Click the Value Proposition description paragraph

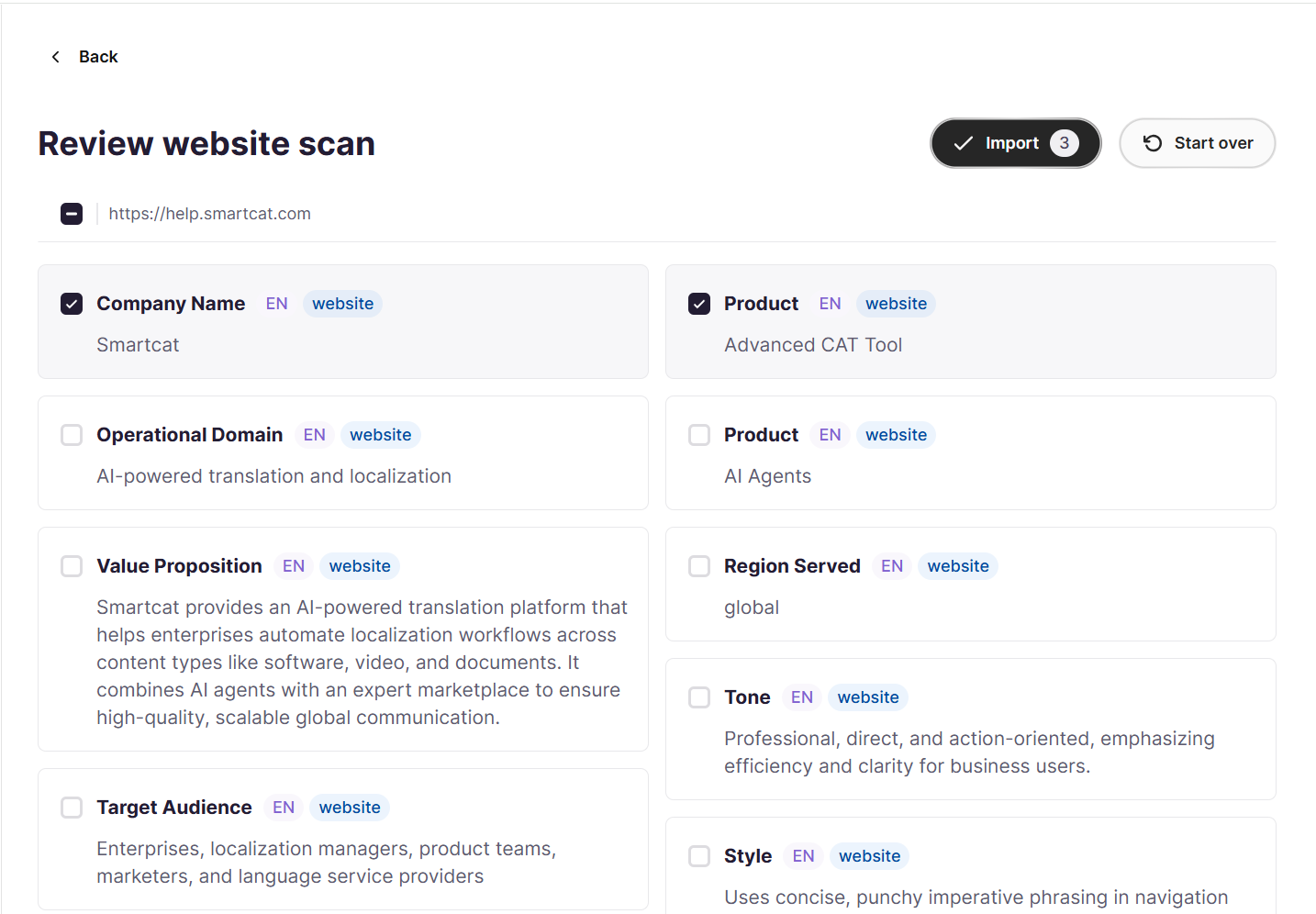[x=362, y=663]
